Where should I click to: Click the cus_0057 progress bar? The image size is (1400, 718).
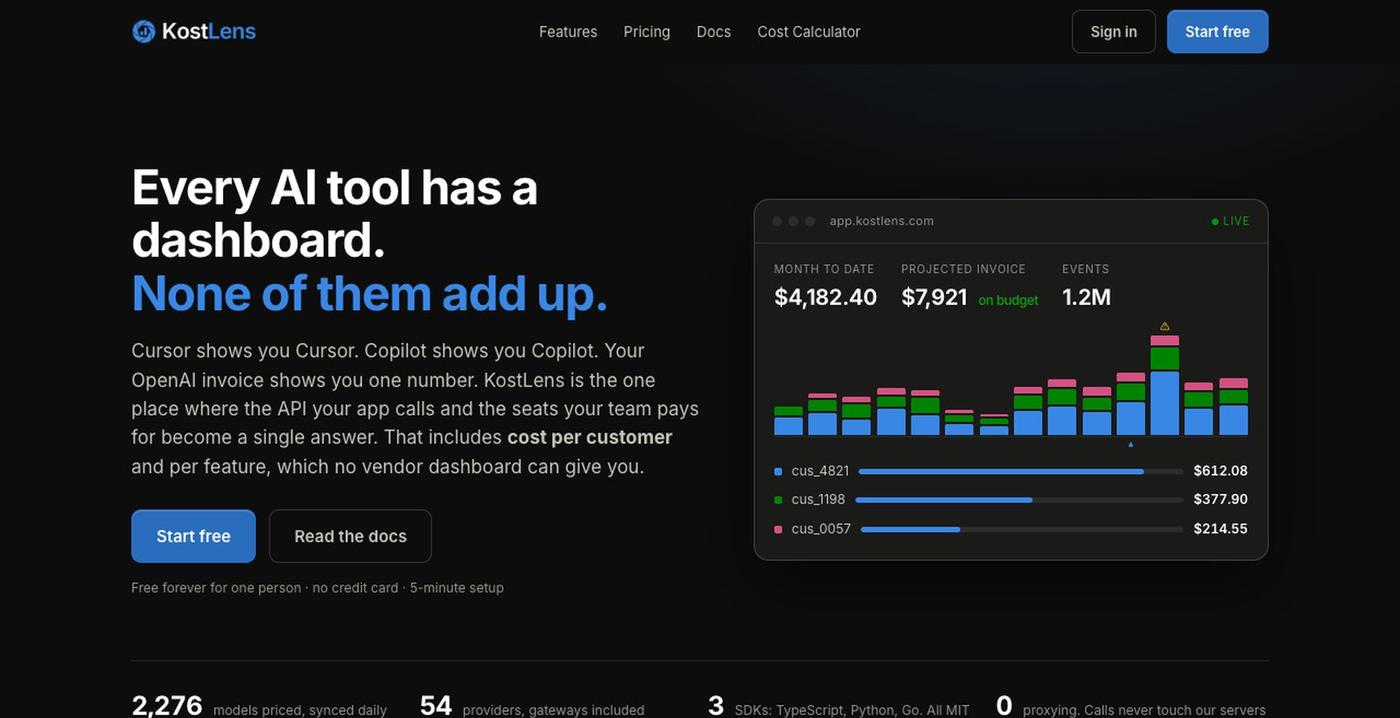[1022, 529]
